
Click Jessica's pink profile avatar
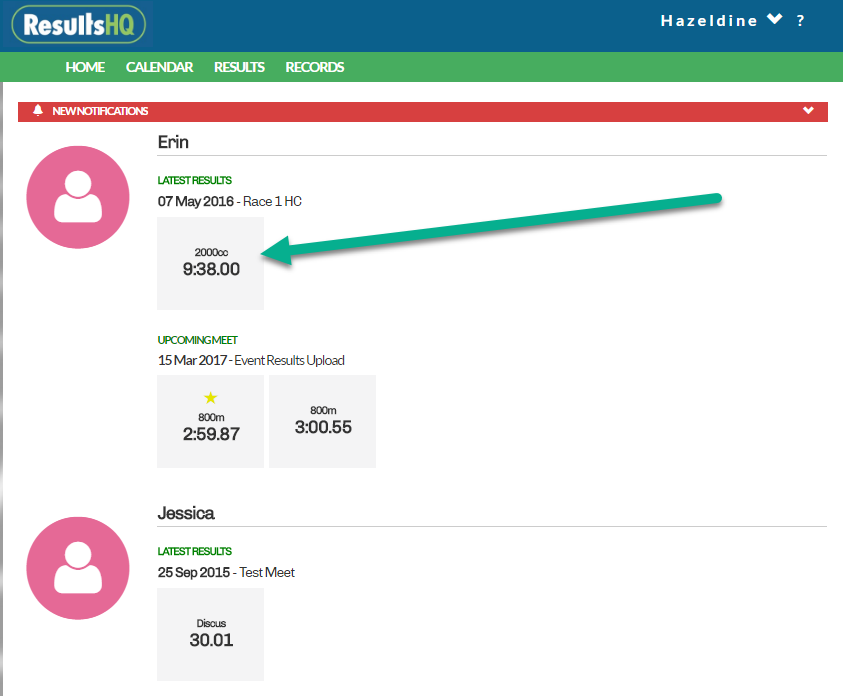coord(78,568)
